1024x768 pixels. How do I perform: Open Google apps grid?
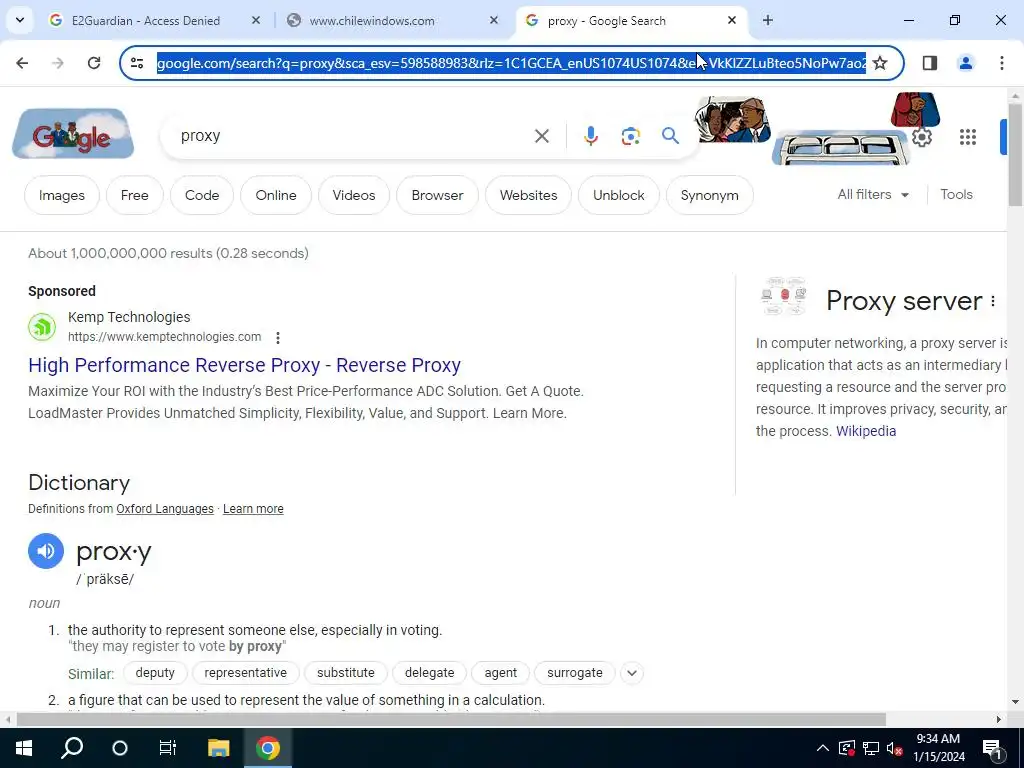(967, 137)
